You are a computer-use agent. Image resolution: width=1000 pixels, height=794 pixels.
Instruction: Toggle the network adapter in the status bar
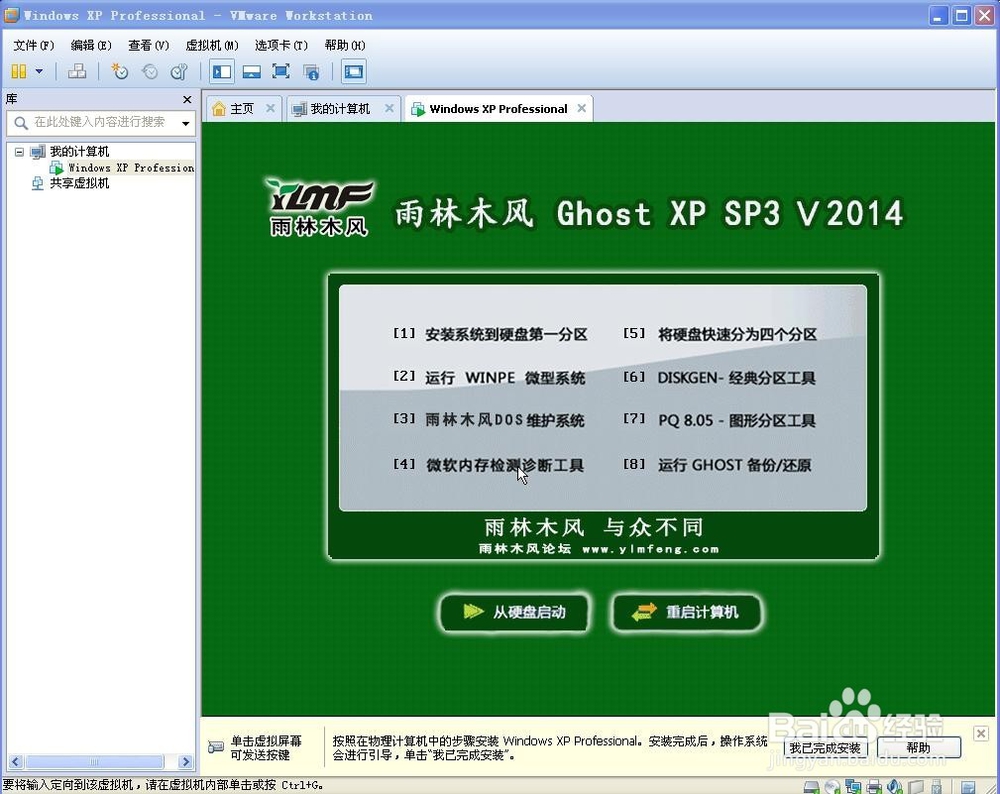click(x=852, y=786)
